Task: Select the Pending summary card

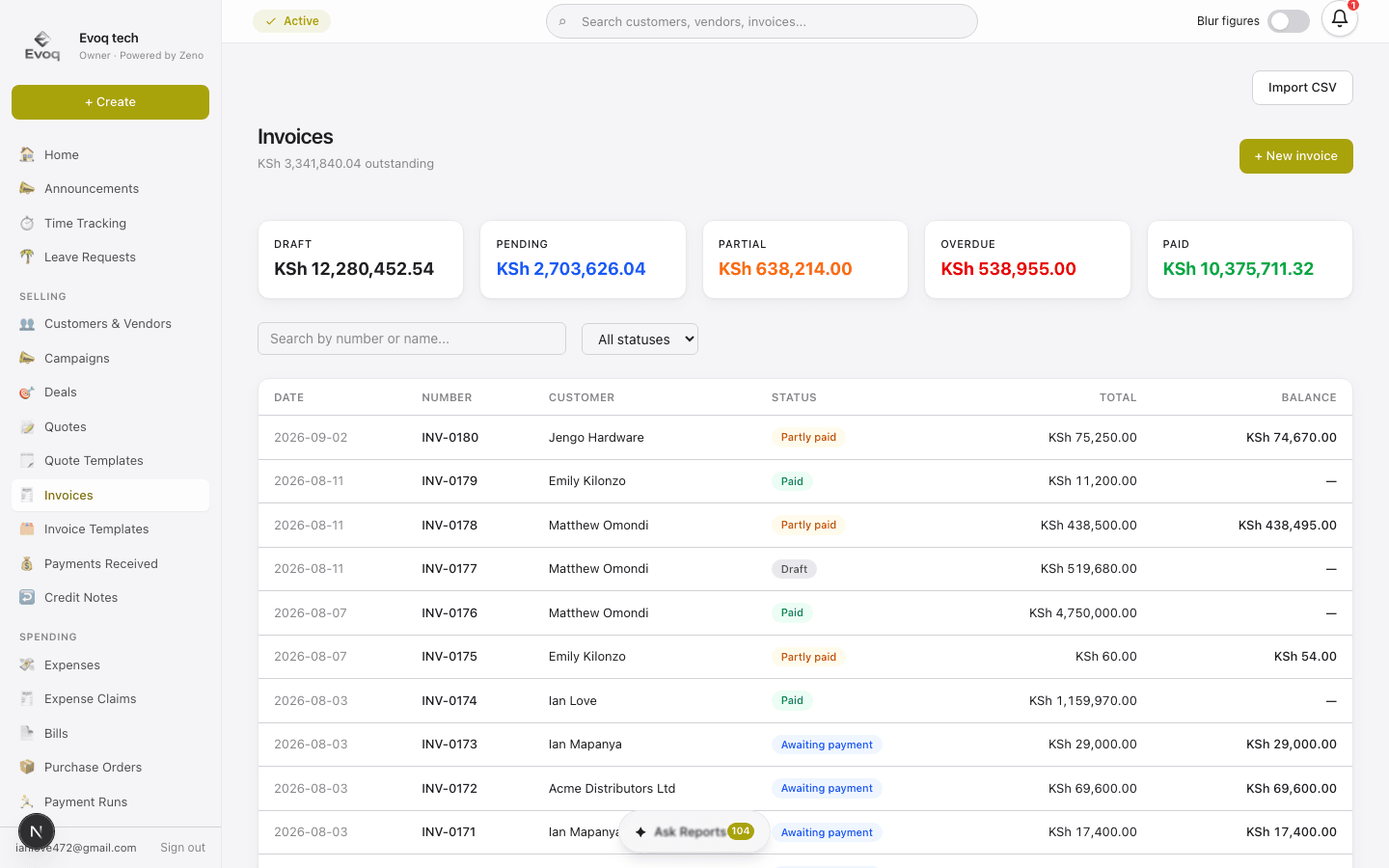Action: pyautogui.click(x=583, y=259)
